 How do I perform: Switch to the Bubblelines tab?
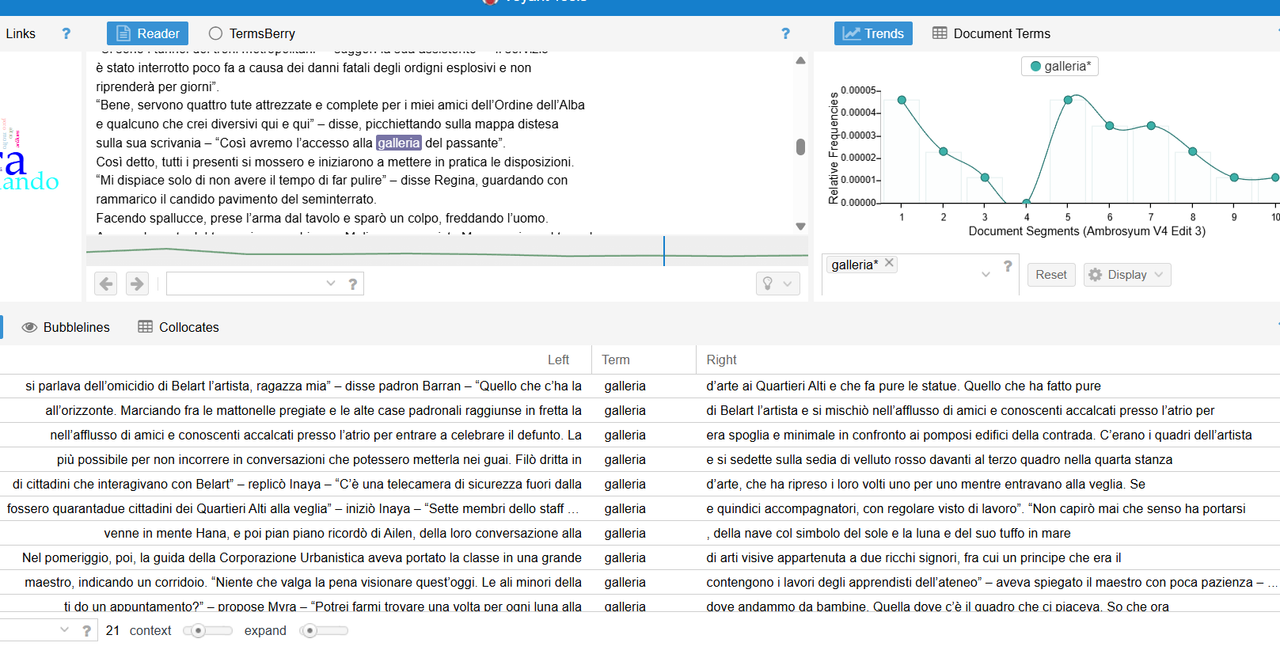66,327
